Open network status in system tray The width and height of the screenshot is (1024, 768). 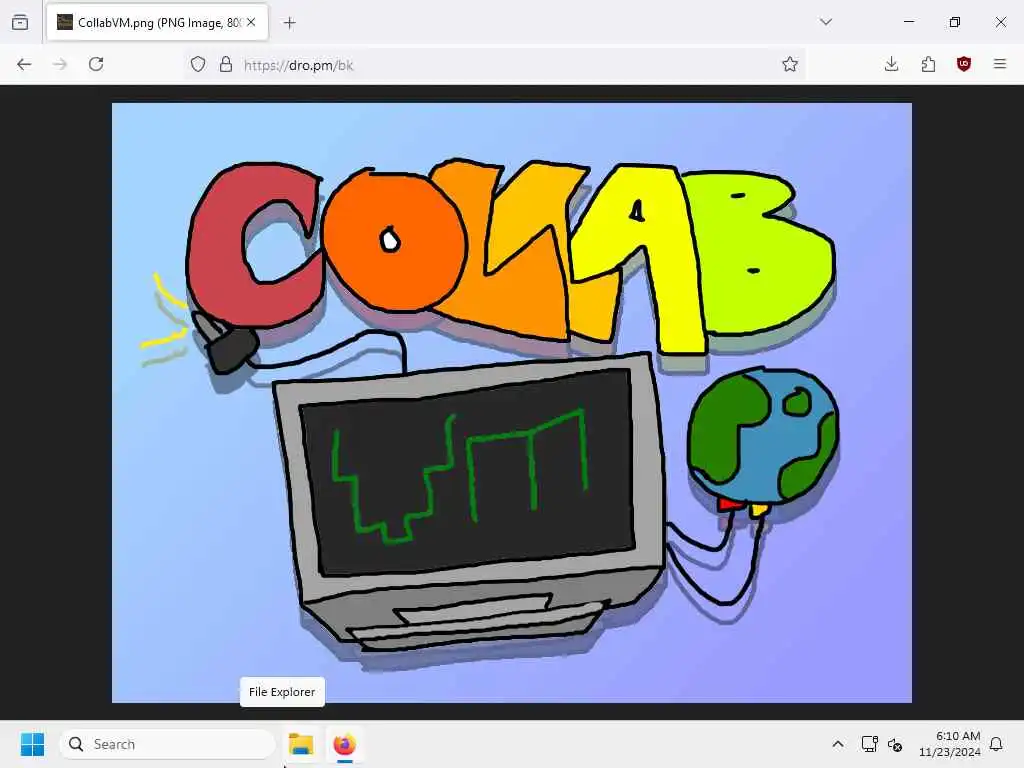point(869,744)
